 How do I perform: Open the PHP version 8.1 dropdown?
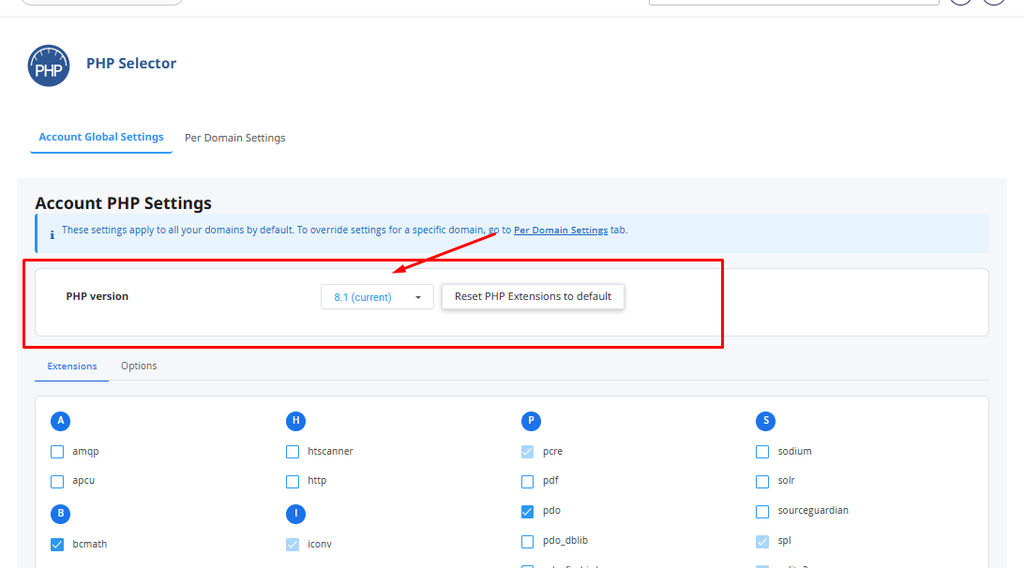coord(377,297)
